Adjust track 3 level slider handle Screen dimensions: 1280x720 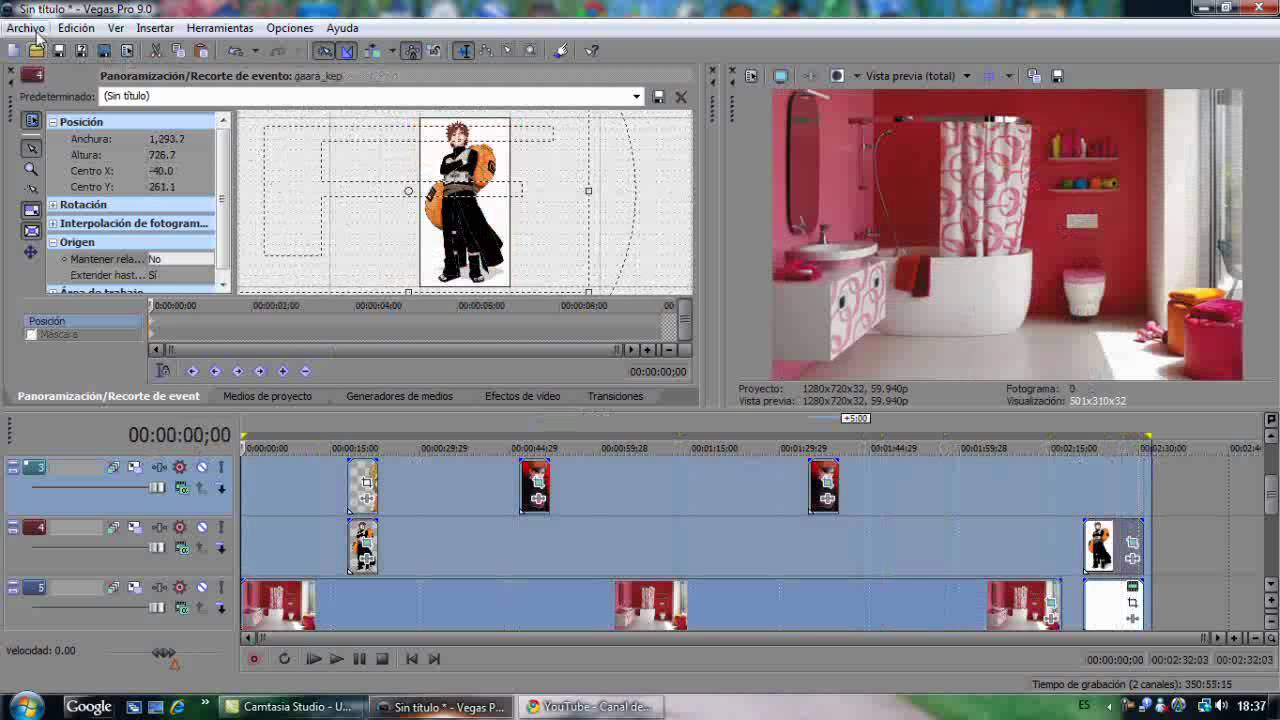coord(157,488)
